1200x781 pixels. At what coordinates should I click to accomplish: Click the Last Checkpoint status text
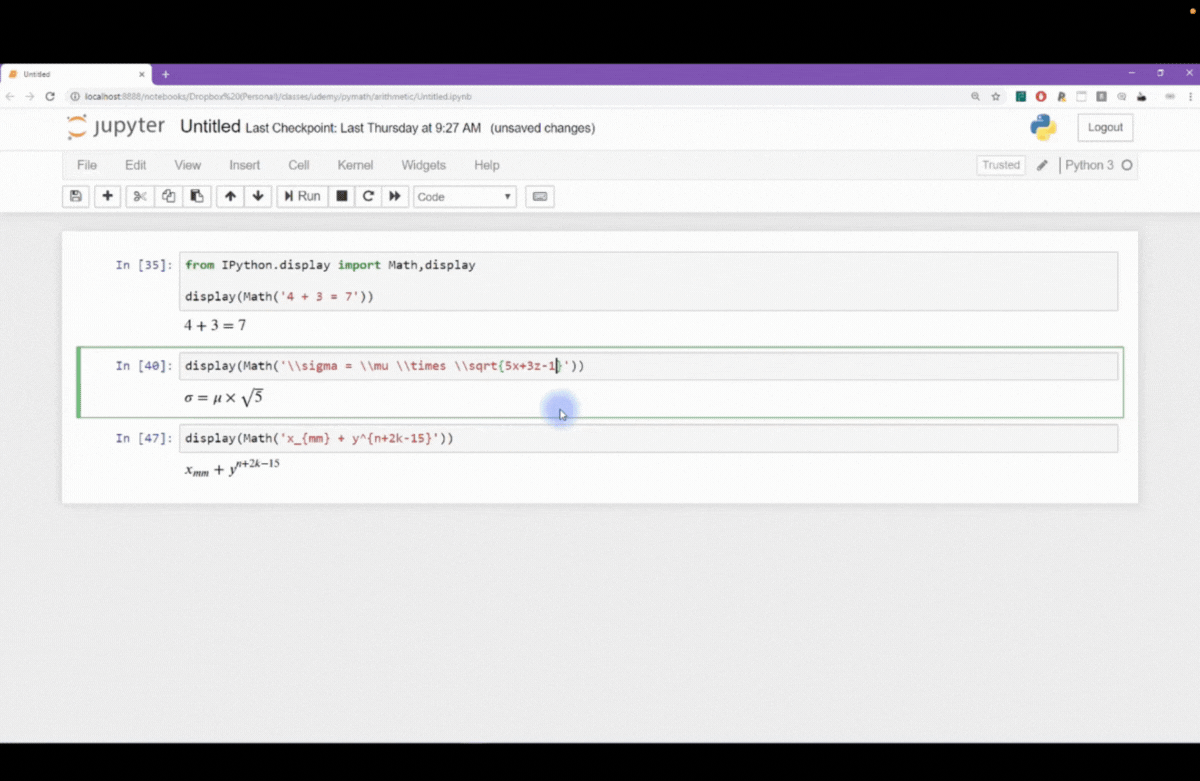point(363,128)
